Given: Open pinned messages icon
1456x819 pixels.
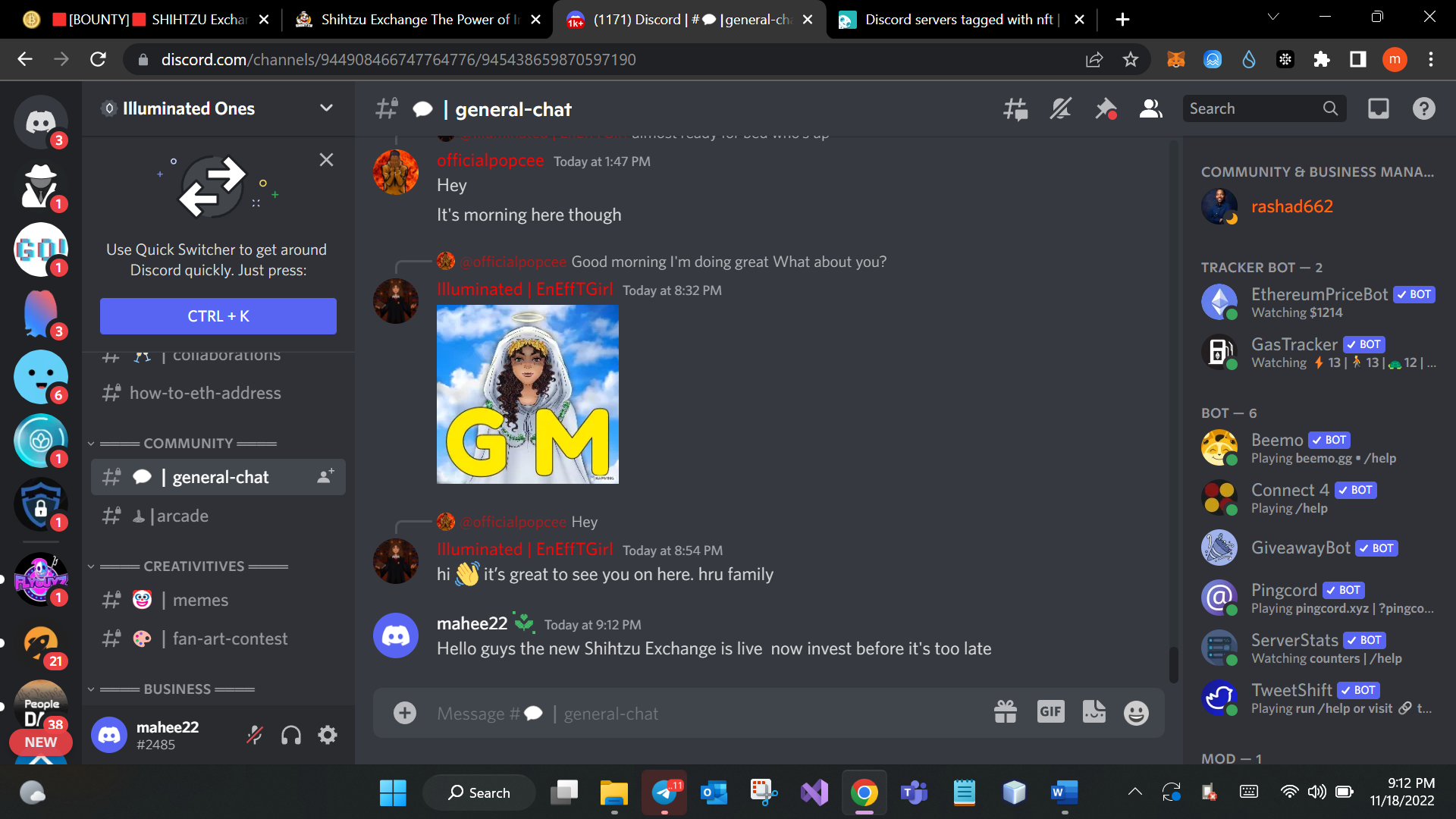Looking at the screenshot, I should [1106, 109].
